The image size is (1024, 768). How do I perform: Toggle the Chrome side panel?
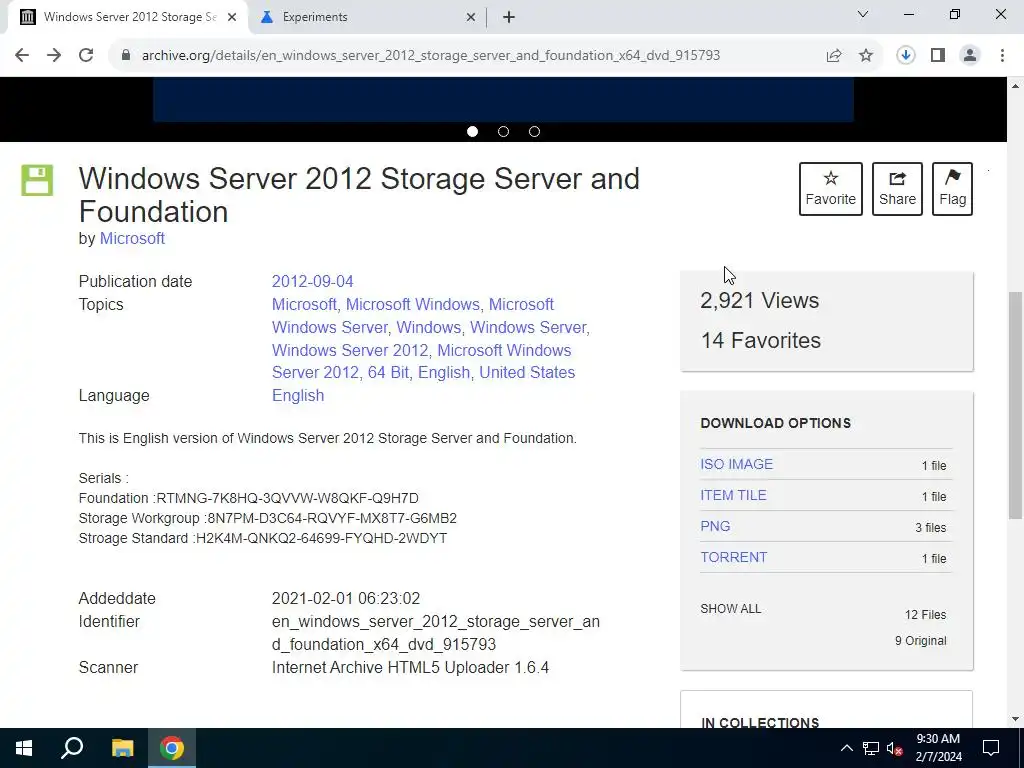[938, 56]
